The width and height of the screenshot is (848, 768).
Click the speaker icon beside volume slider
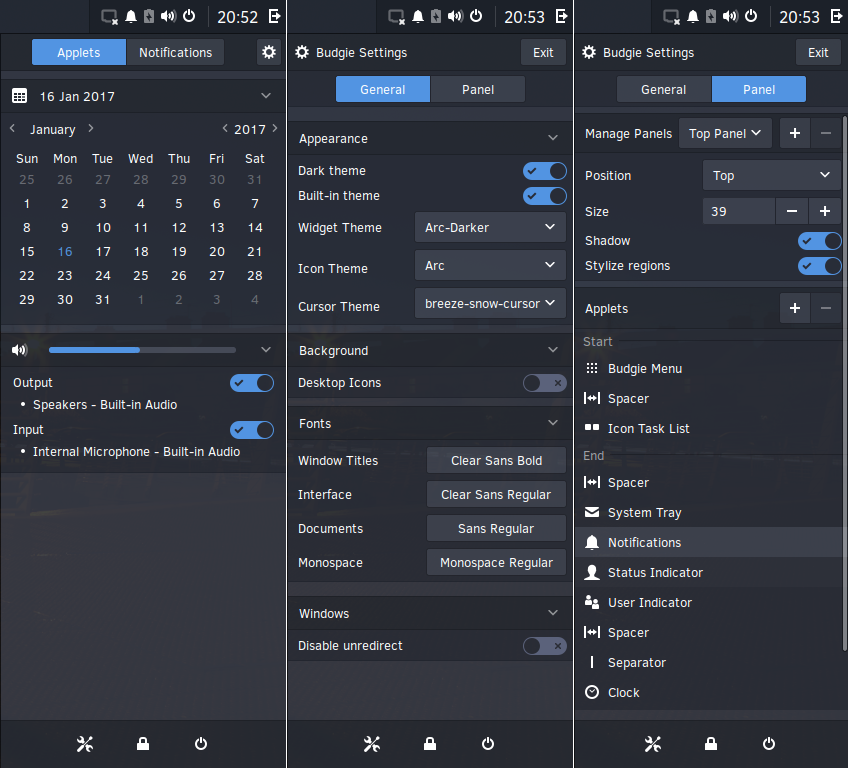tap(19, 350)
